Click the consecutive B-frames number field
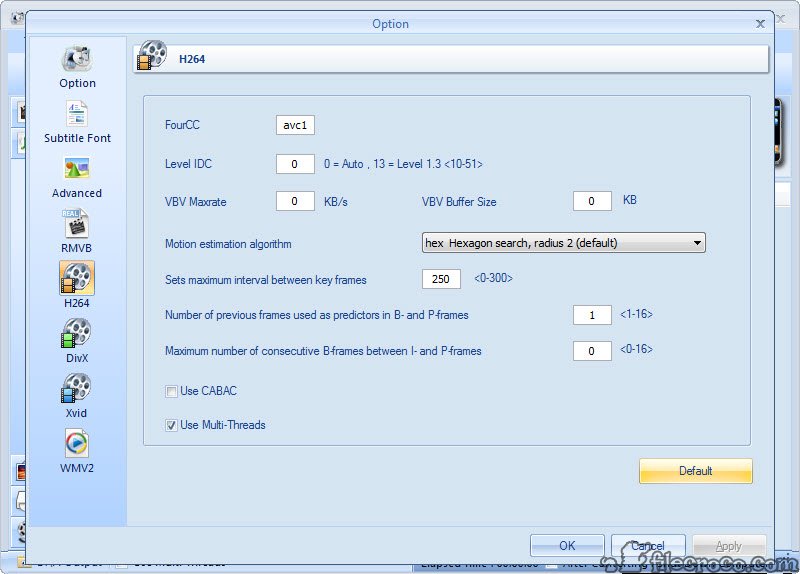Screen dimensions: 800x574 coord(592,351)
